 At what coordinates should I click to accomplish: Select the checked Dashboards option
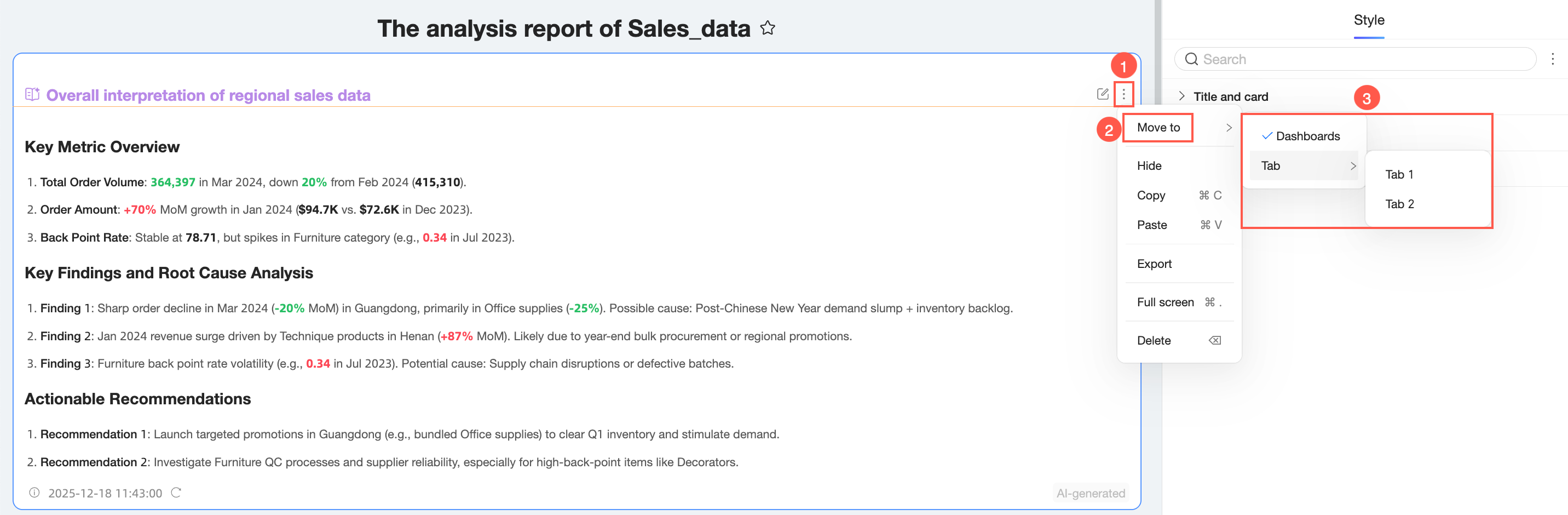(x=1307, y=136)
